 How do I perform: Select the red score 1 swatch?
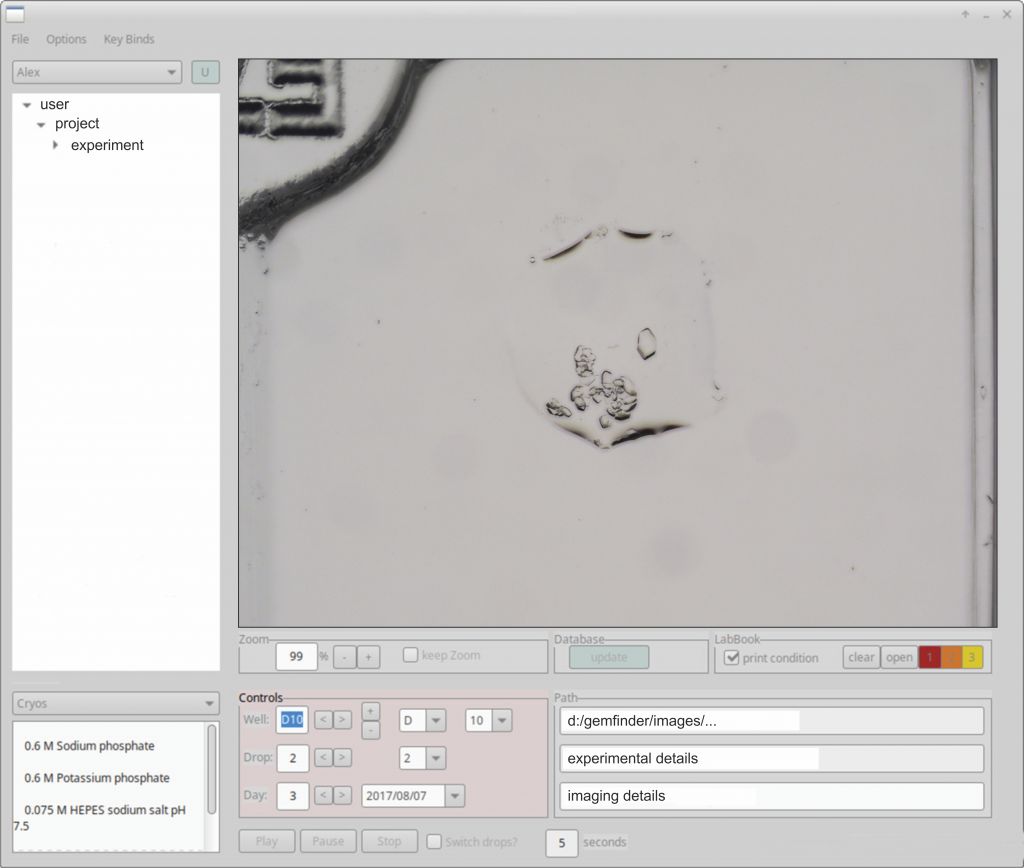click(929, 657)
